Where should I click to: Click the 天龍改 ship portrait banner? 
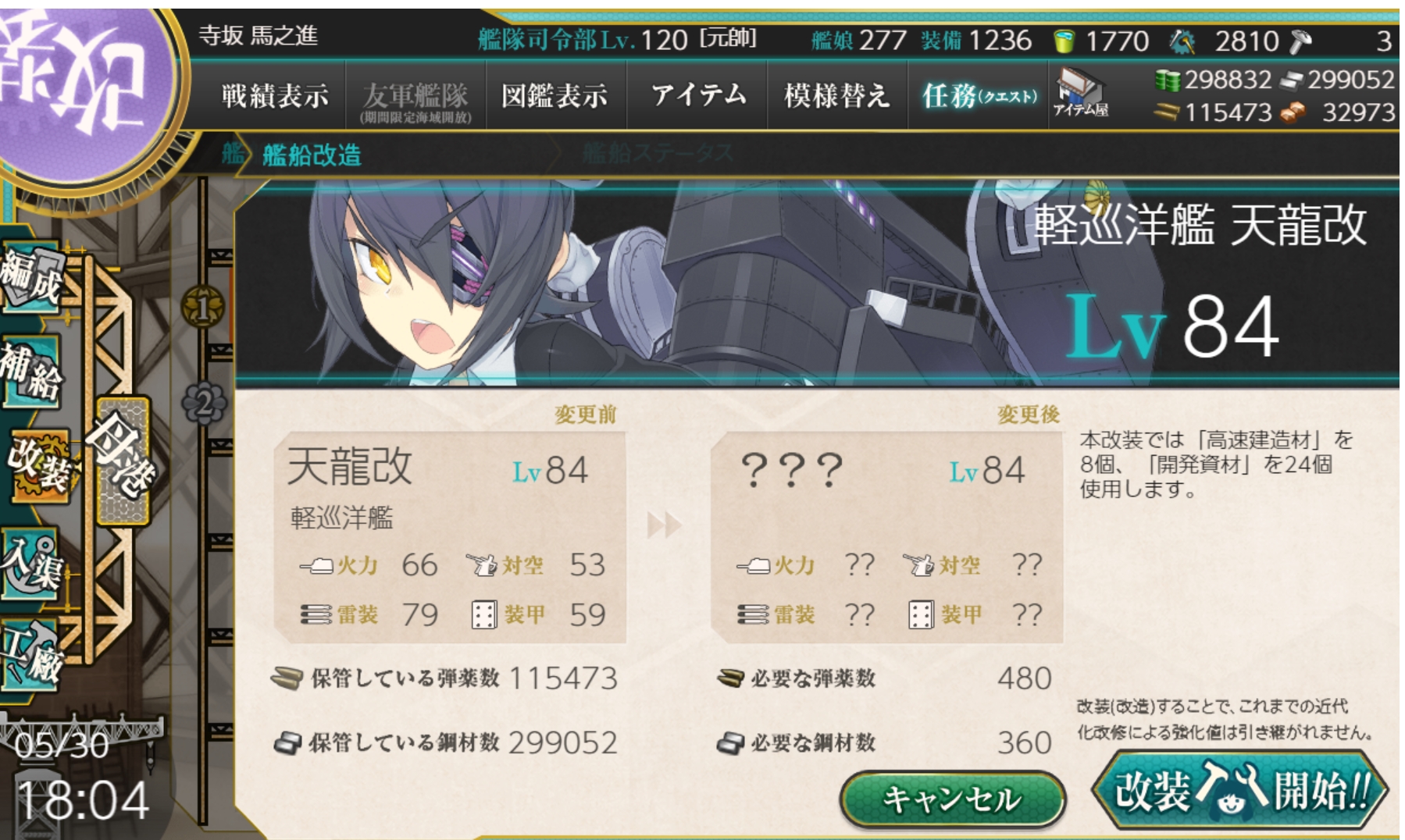817,283
